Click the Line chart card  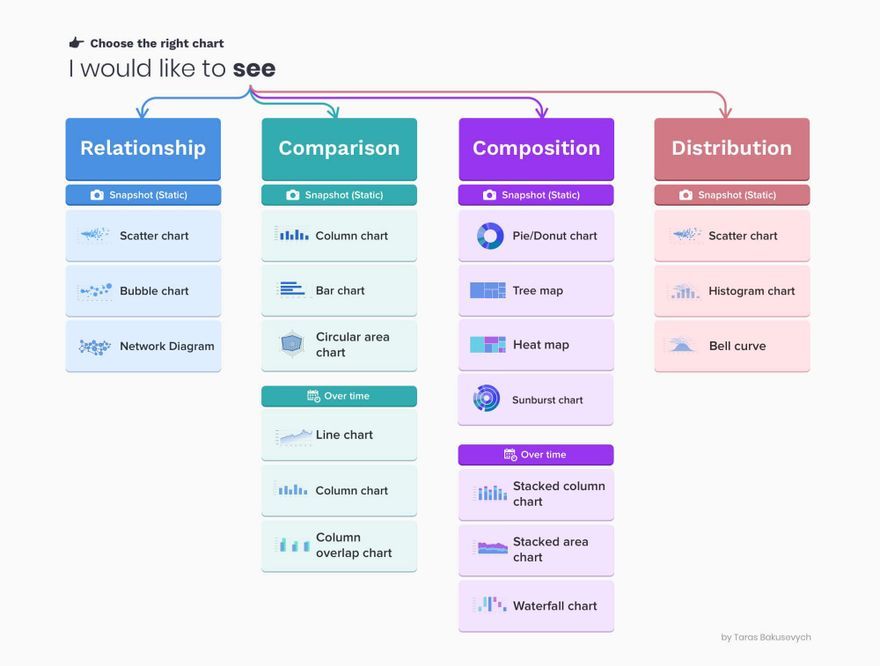(x=339, y=435)
